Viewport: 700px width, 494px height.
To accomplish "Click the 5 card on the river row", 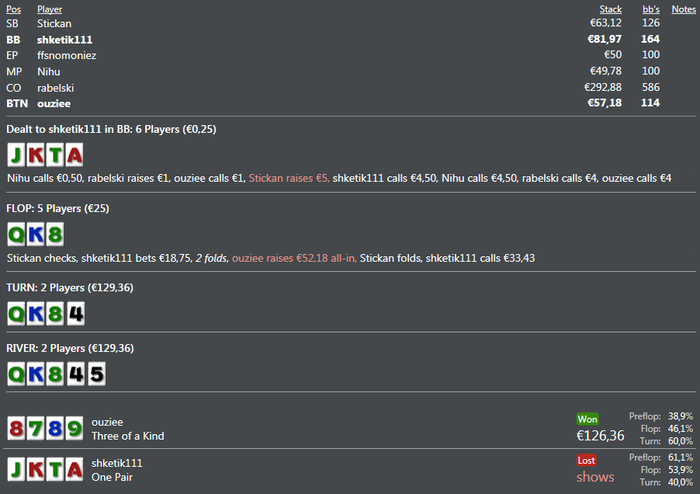I will click(93, 374).
